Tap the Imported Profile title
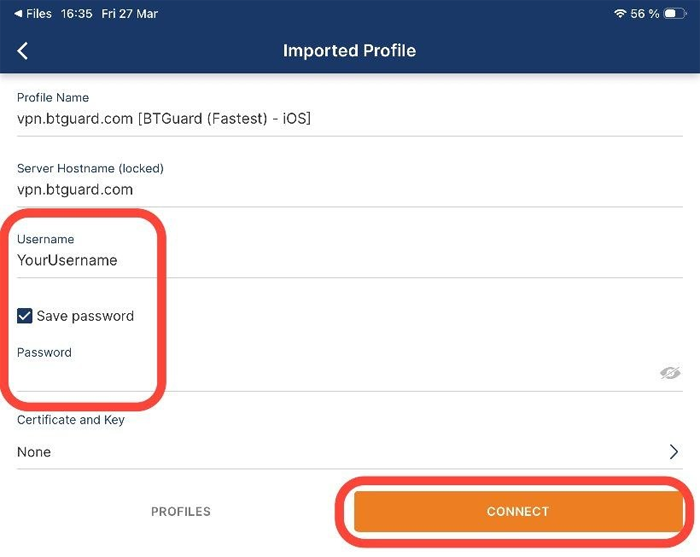The image size is (700, 557). click(x=349, y=51)
